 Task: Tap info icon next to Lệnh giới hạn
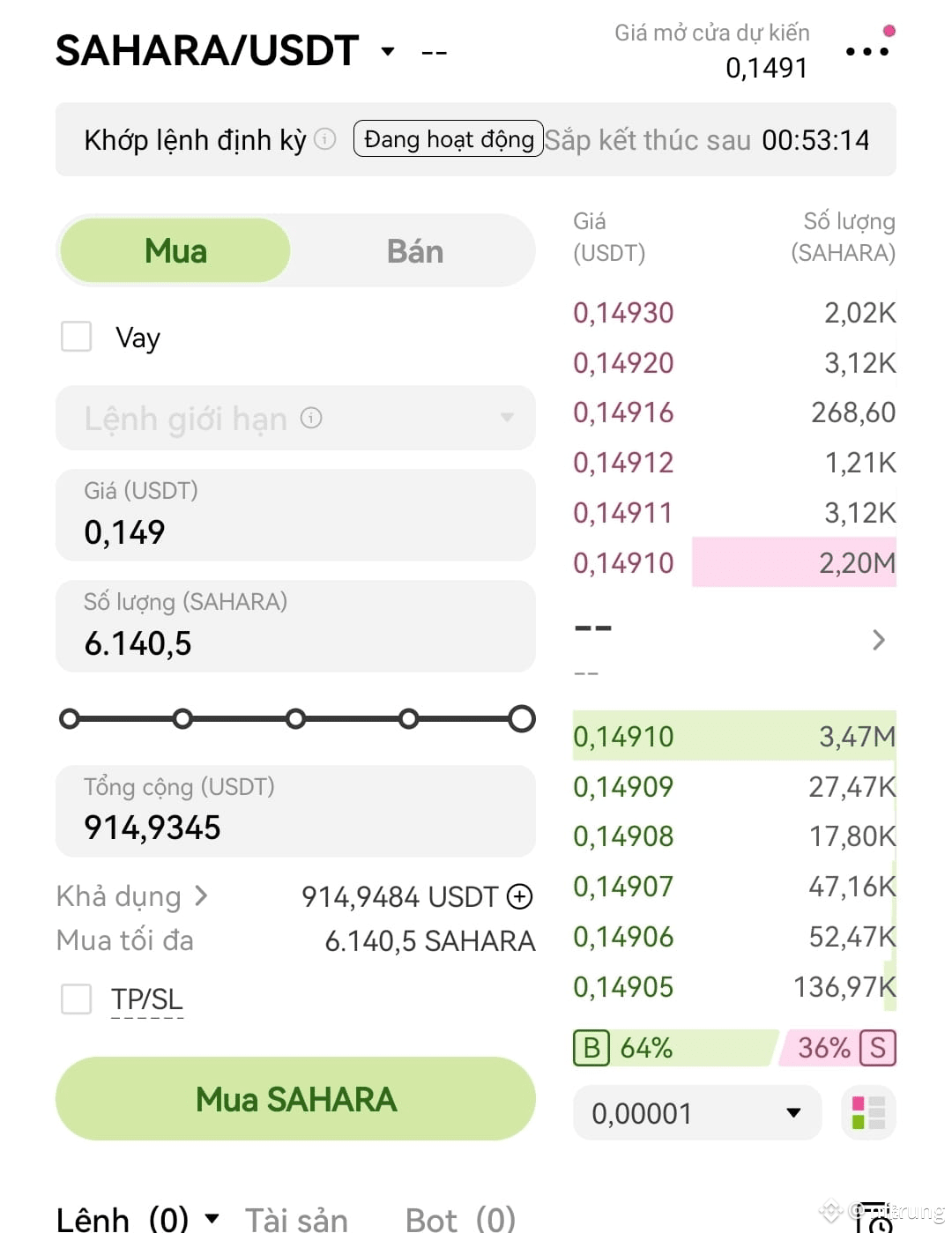tap(311, 417)
